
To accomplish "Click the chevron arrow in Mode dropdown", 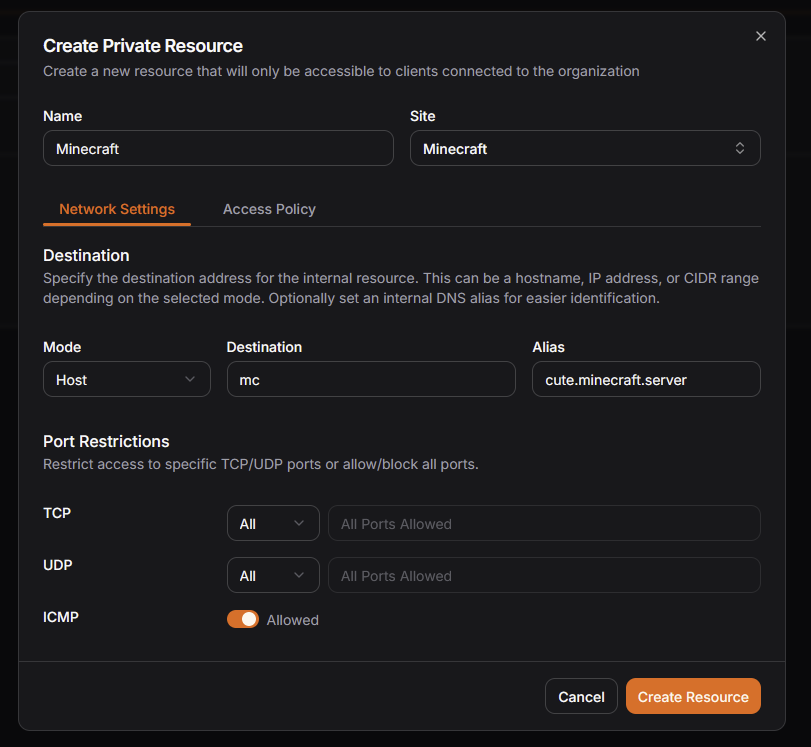I will click(x=190, y=380).
